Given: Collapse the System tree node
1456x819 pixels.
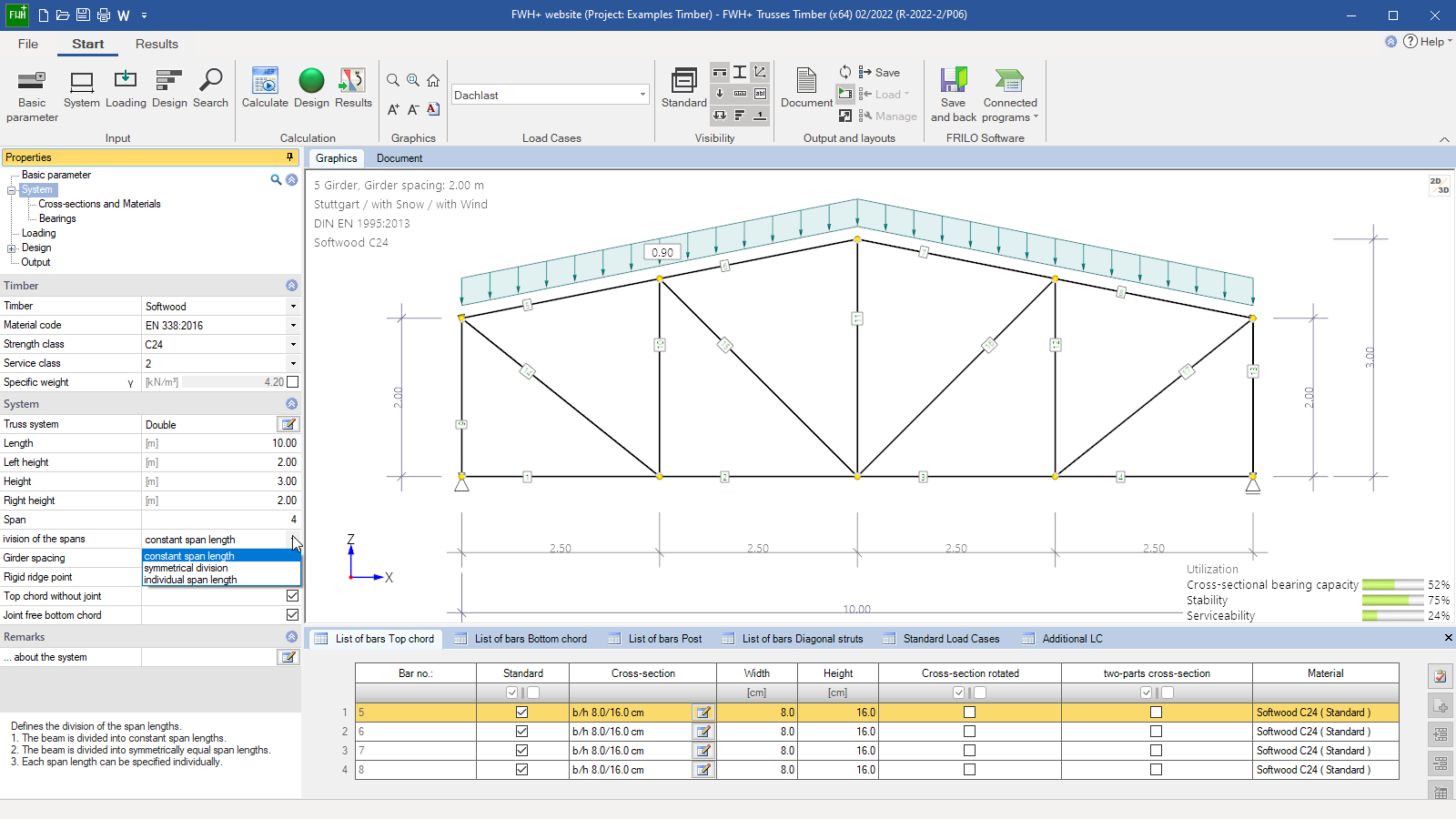Looking at the screenshot, I should coord(12,190).
